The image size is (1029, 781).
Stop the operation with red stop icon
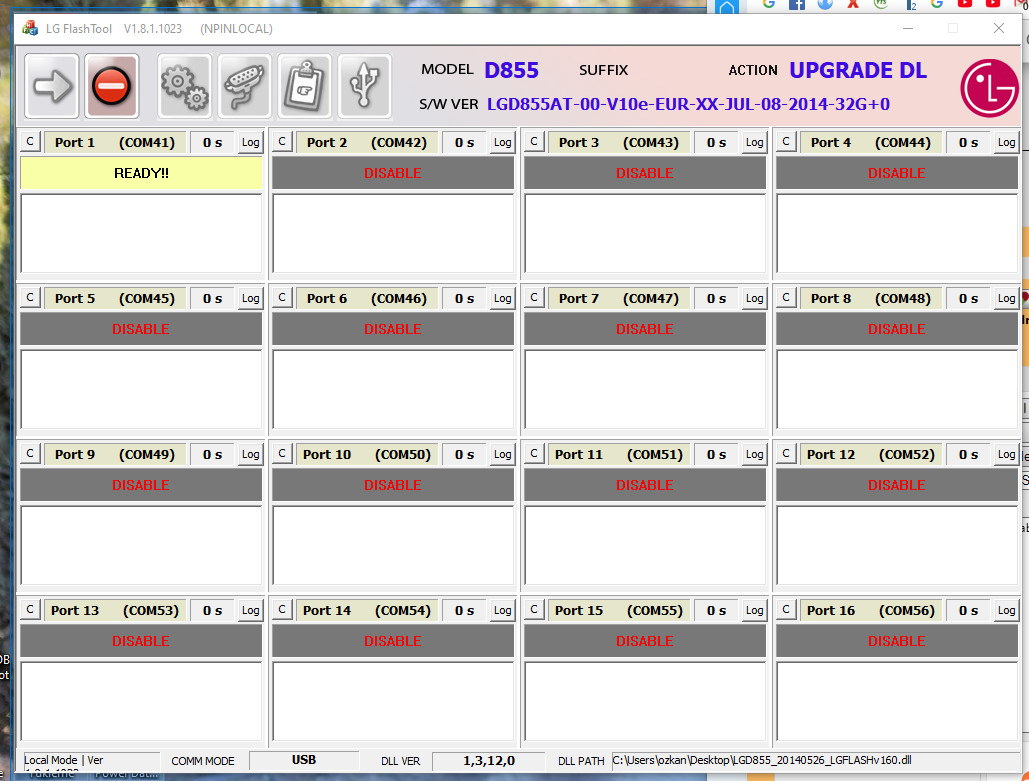[112, 86]
